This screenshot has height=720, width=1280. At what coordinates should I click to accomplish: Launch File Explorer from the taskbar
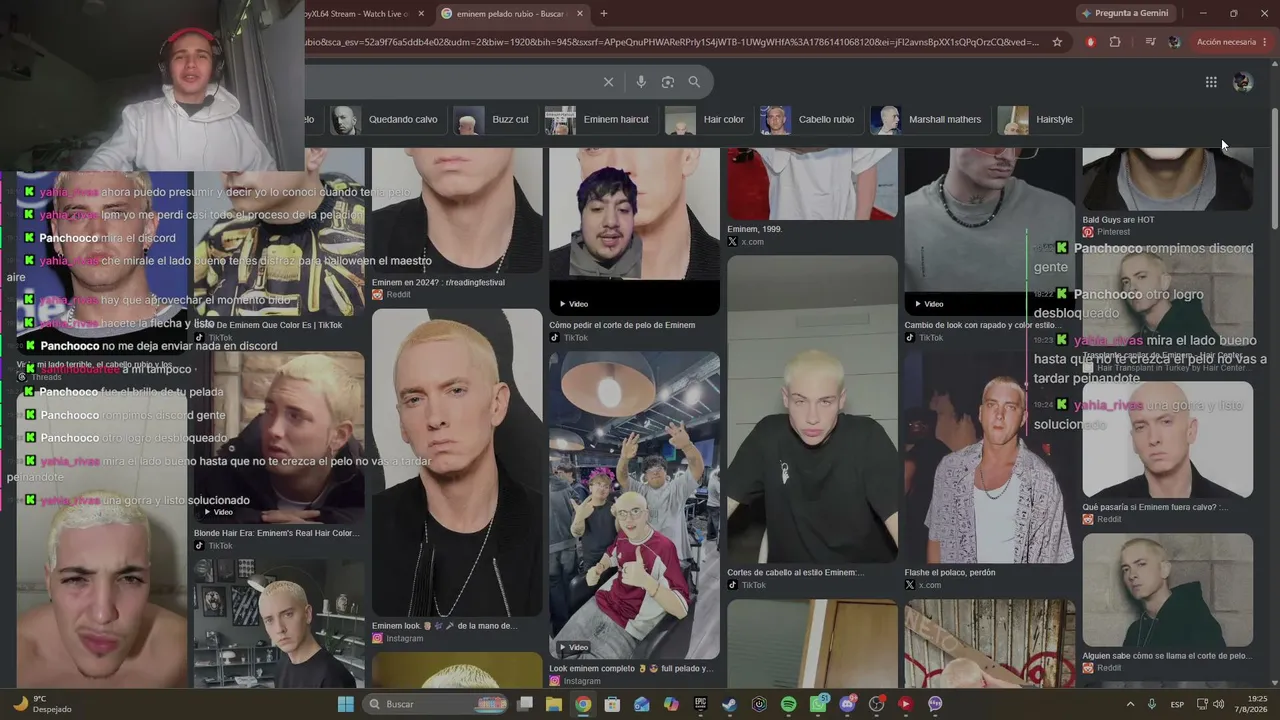pos(554,704)
